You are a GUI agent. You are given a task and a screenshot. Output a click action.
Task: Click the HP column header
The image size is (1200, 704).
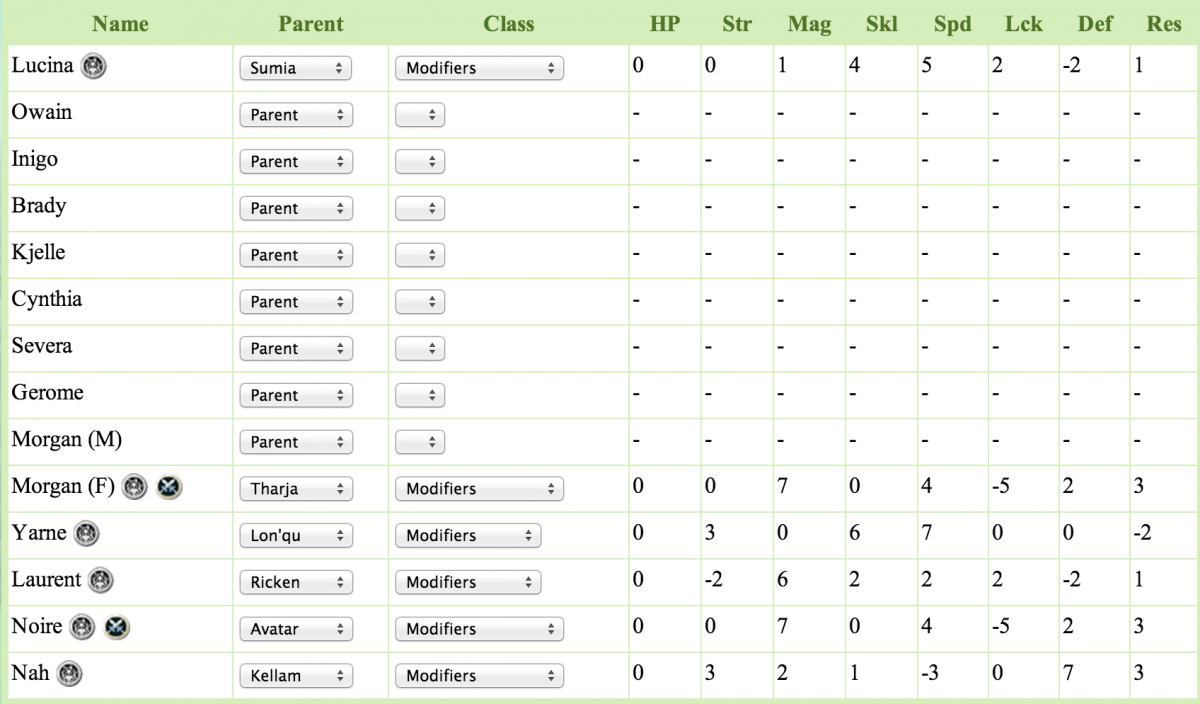point(665,23)
